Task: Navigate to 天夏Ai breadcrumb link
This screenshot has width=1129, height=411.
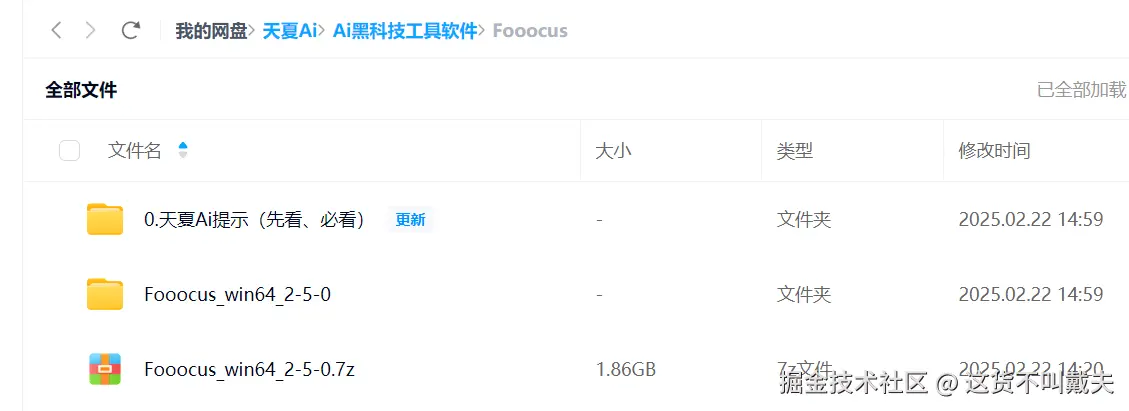Action: [x=290, y=31]
